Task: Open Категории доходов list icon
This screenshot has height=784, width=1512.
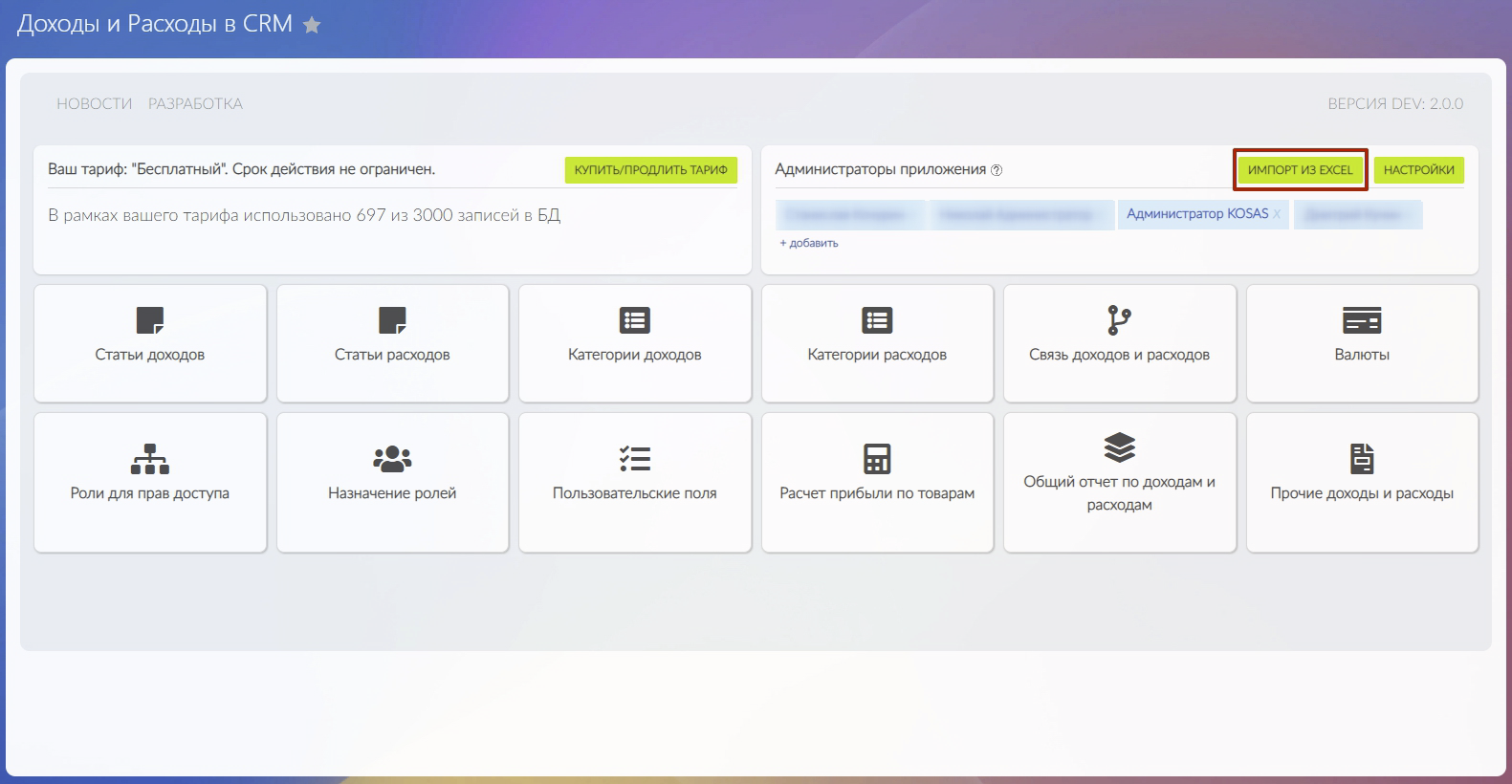Action: click(635, 320)
